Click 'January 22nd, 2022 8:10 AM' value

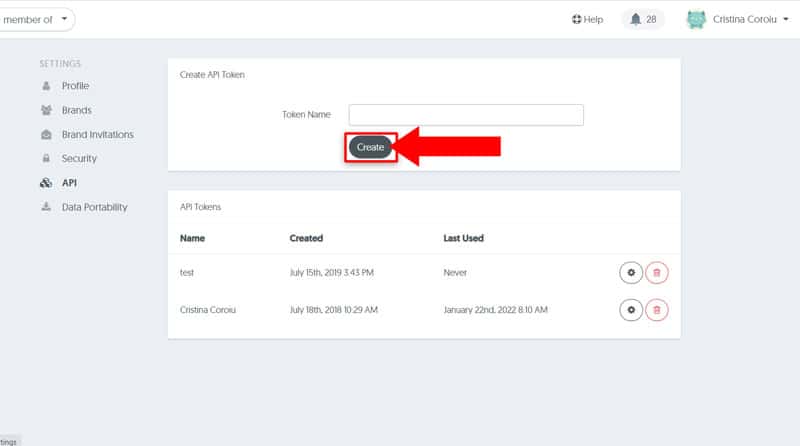pyautogui.click(x=495, y=310)
